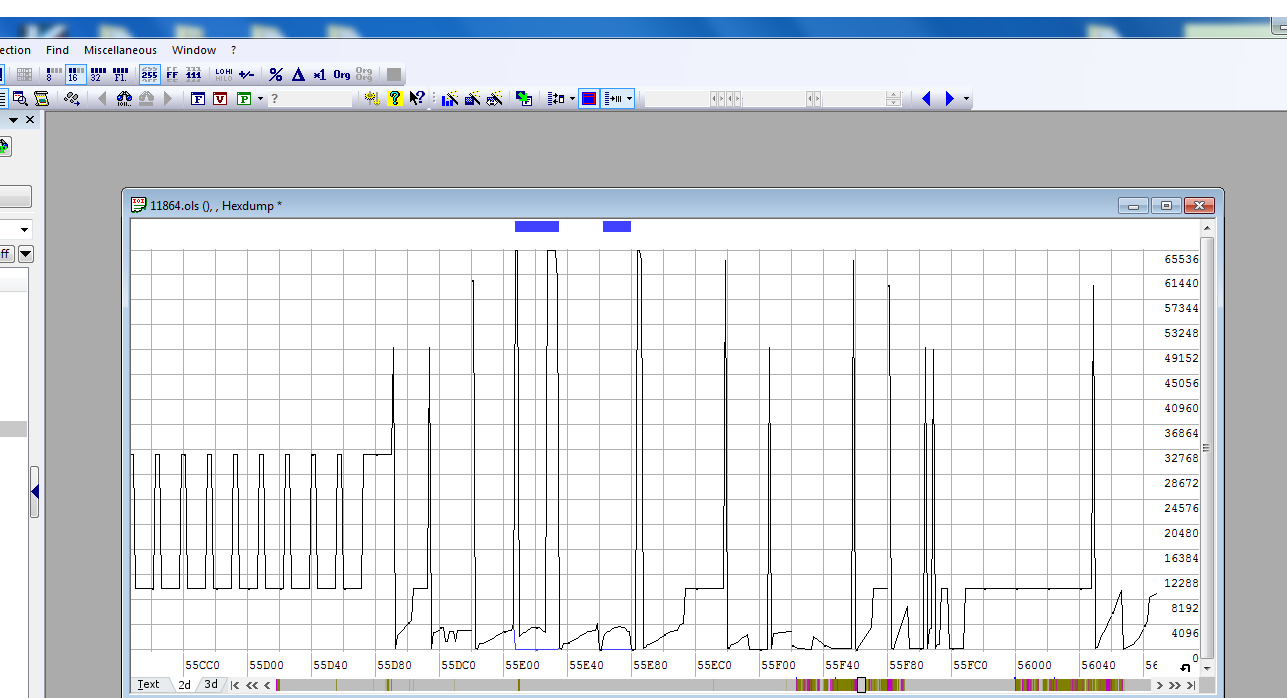Click the third wand assistant icon
This screenshot has height=698, width=1287.
[x=494, y=99]
